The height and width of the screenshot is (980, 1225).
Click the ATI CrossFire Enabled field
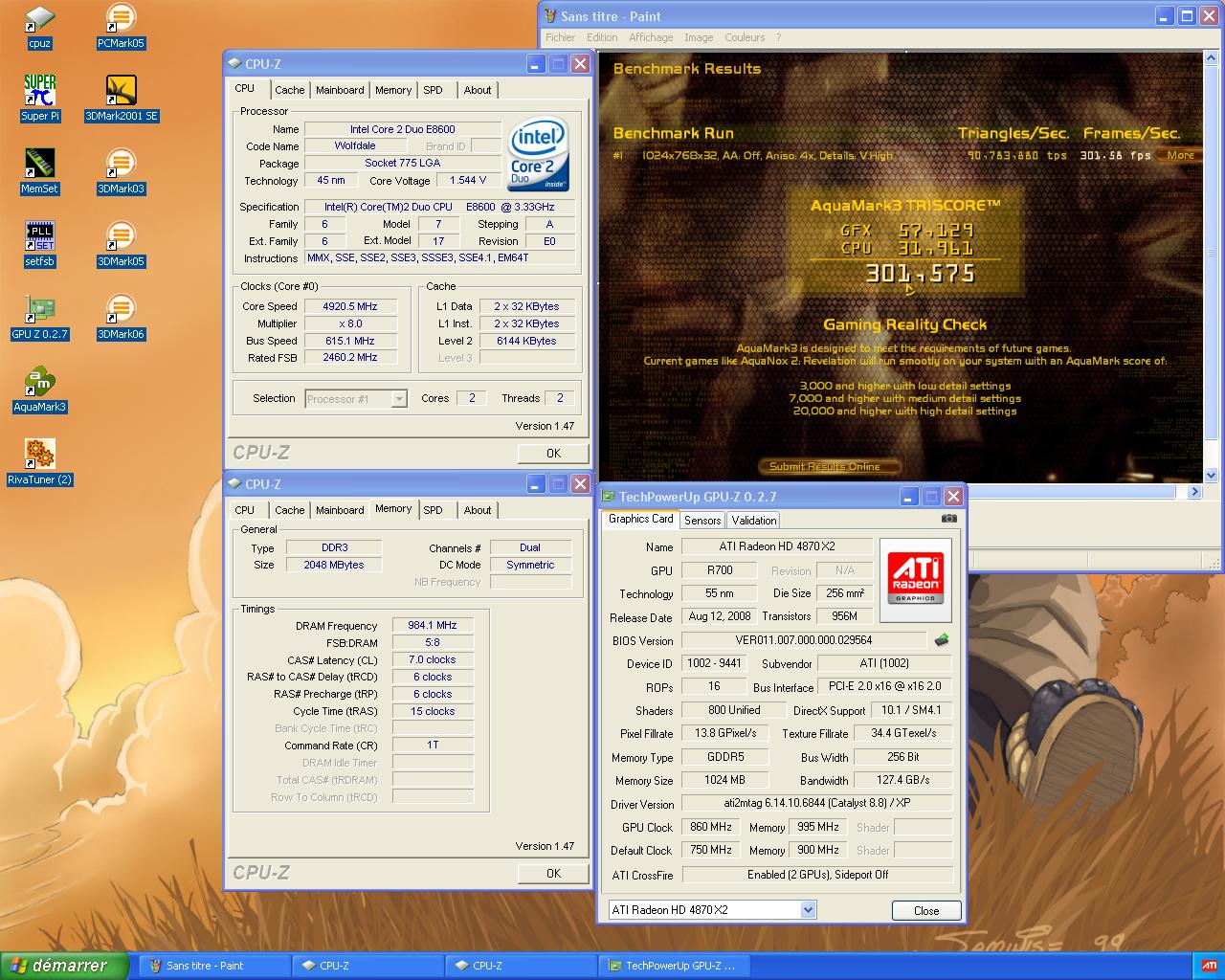click(x=817, y=875)
